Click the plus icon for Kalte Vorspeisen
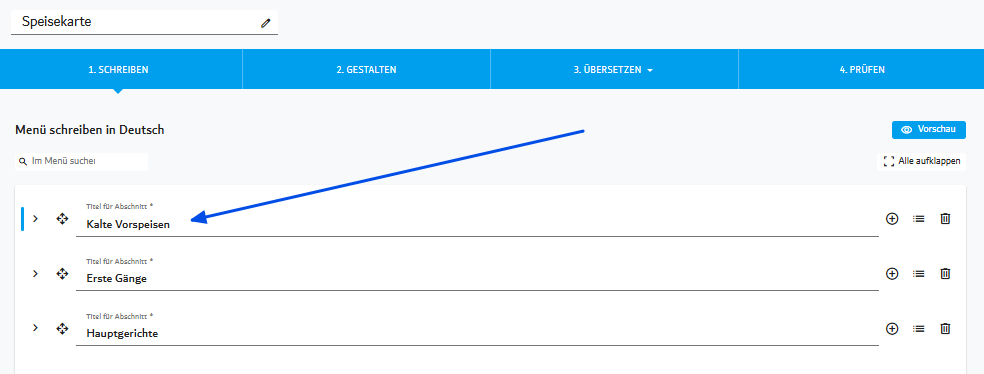 [x=892, y=218]
